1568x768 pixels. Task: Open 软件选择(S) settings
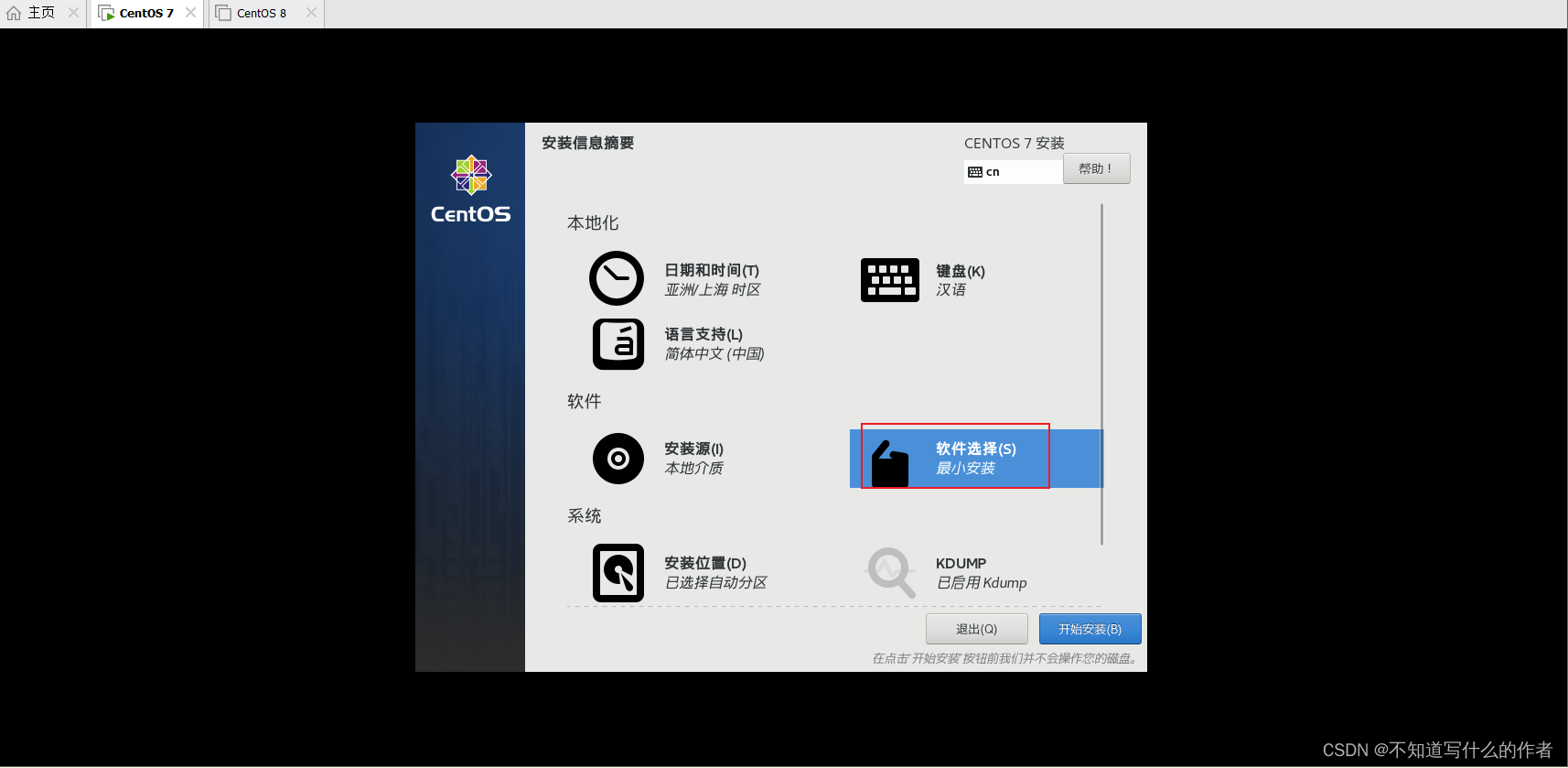click(976, 449)
